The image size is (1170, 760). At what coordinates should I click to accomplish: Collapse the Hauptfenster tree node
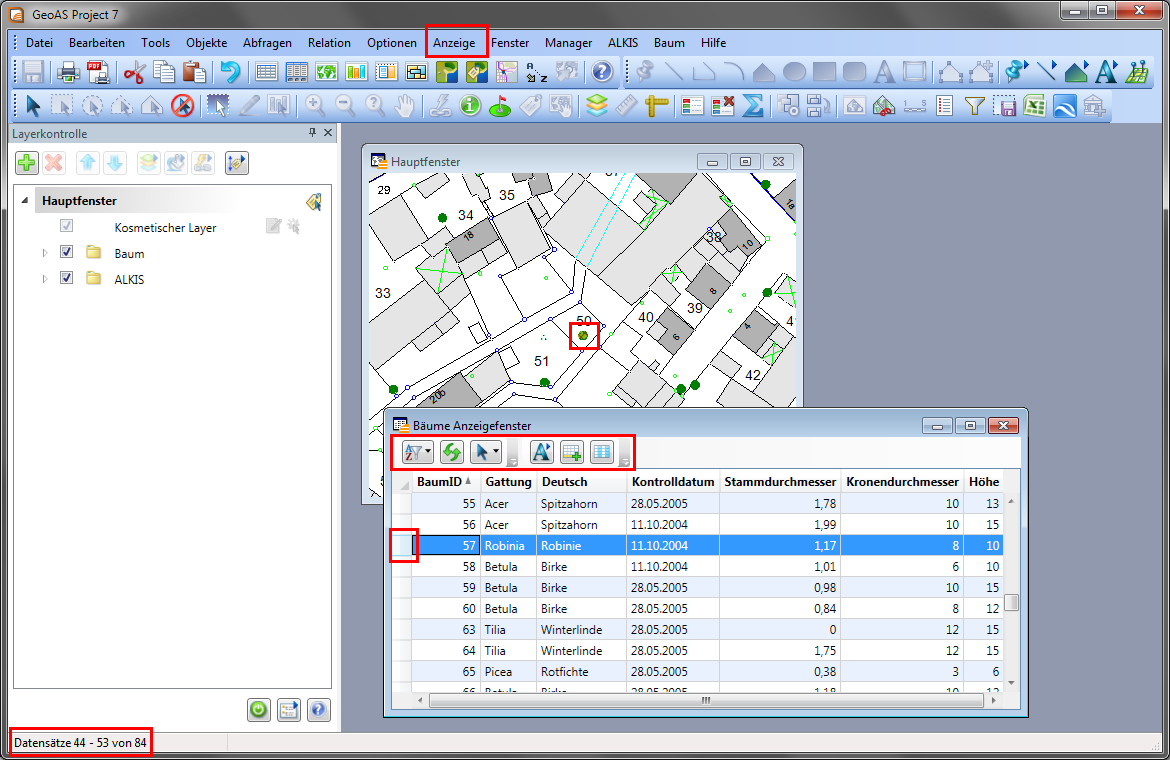point(25,201)
